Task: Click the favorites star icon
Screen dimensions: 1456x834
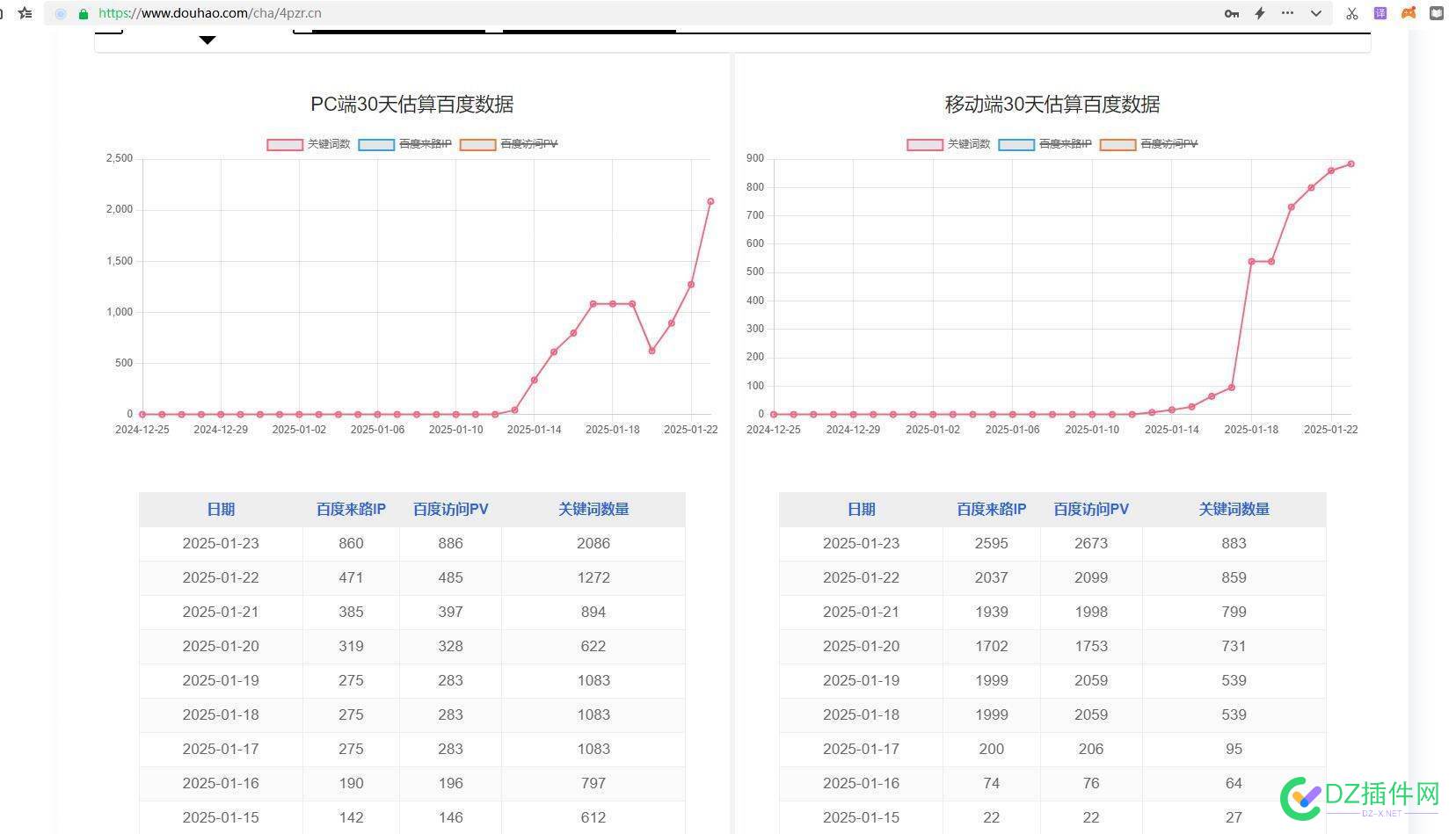Action: coord(25,13)
